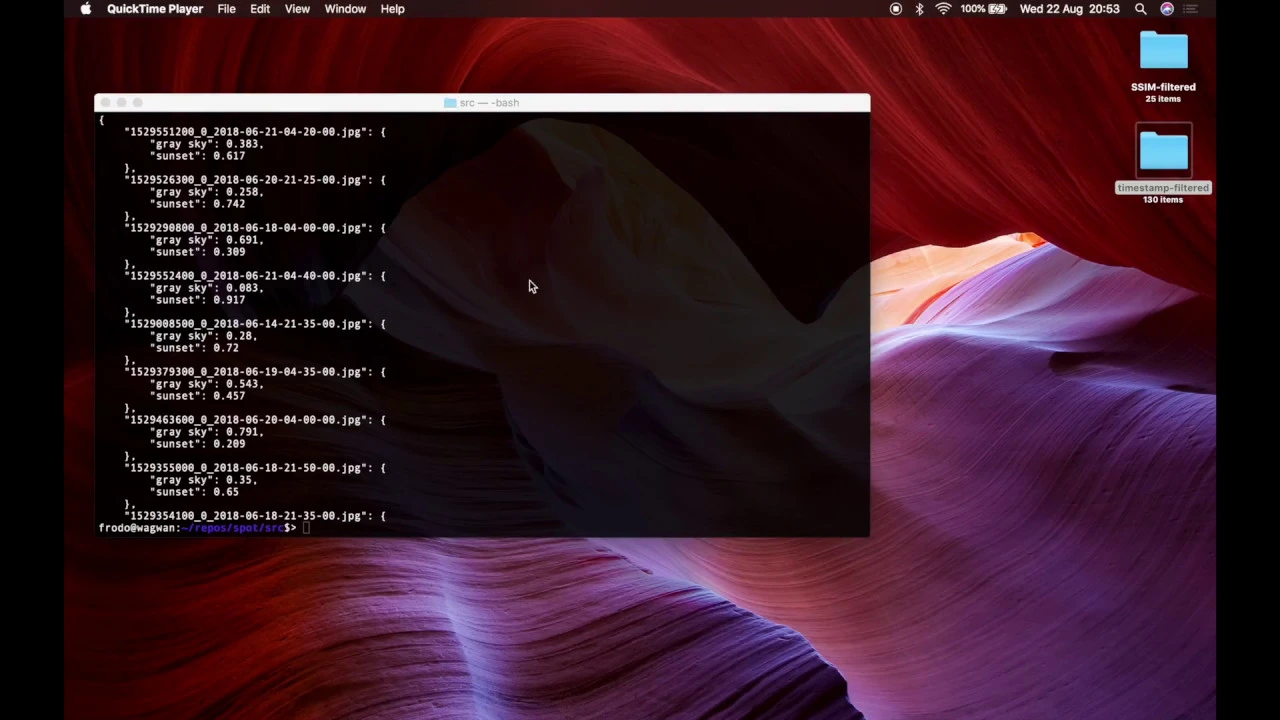Click the line '"sunset": 0.209'
Image resolution: width=1280 pixels, height=720 pixels.
tap(197, 444)
